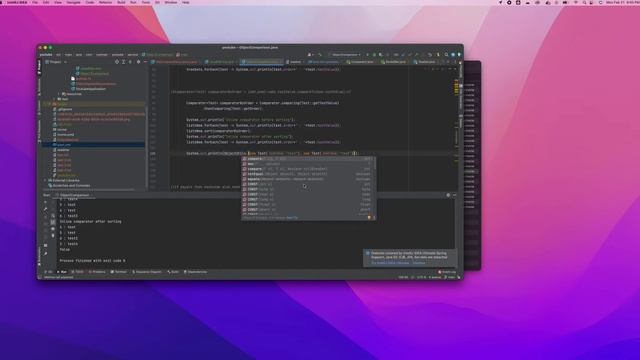The image size is (640, 360).
Task: Choose the equals completion suggestion
Action: tap(308, 179)
